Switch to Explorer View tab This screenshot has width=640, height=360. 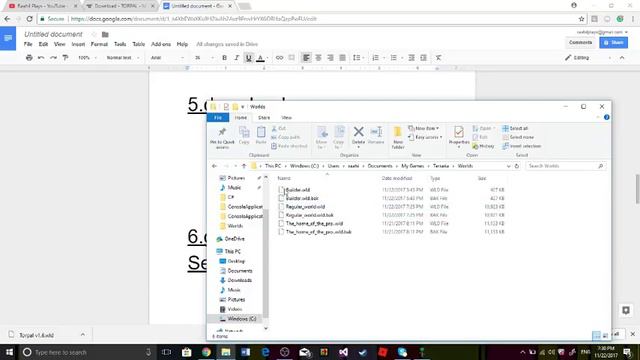tap(287, 118)
